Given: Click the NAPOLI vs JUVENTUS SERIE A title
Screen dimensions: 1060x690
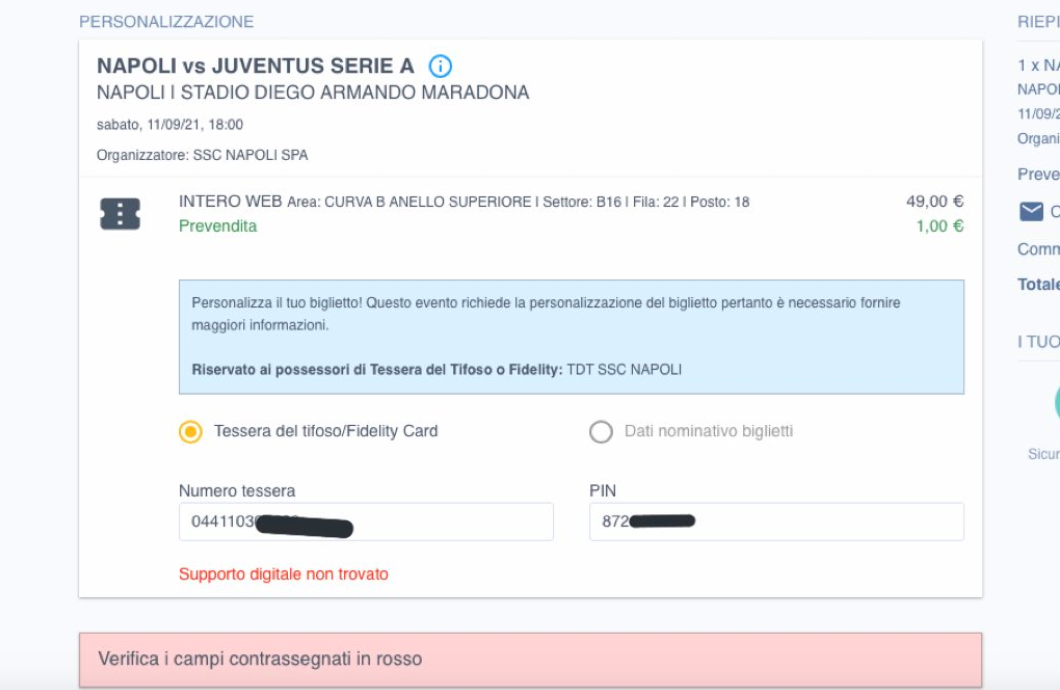Looking at the screenshot, I should pyautogui.click(x=256, y=66).
